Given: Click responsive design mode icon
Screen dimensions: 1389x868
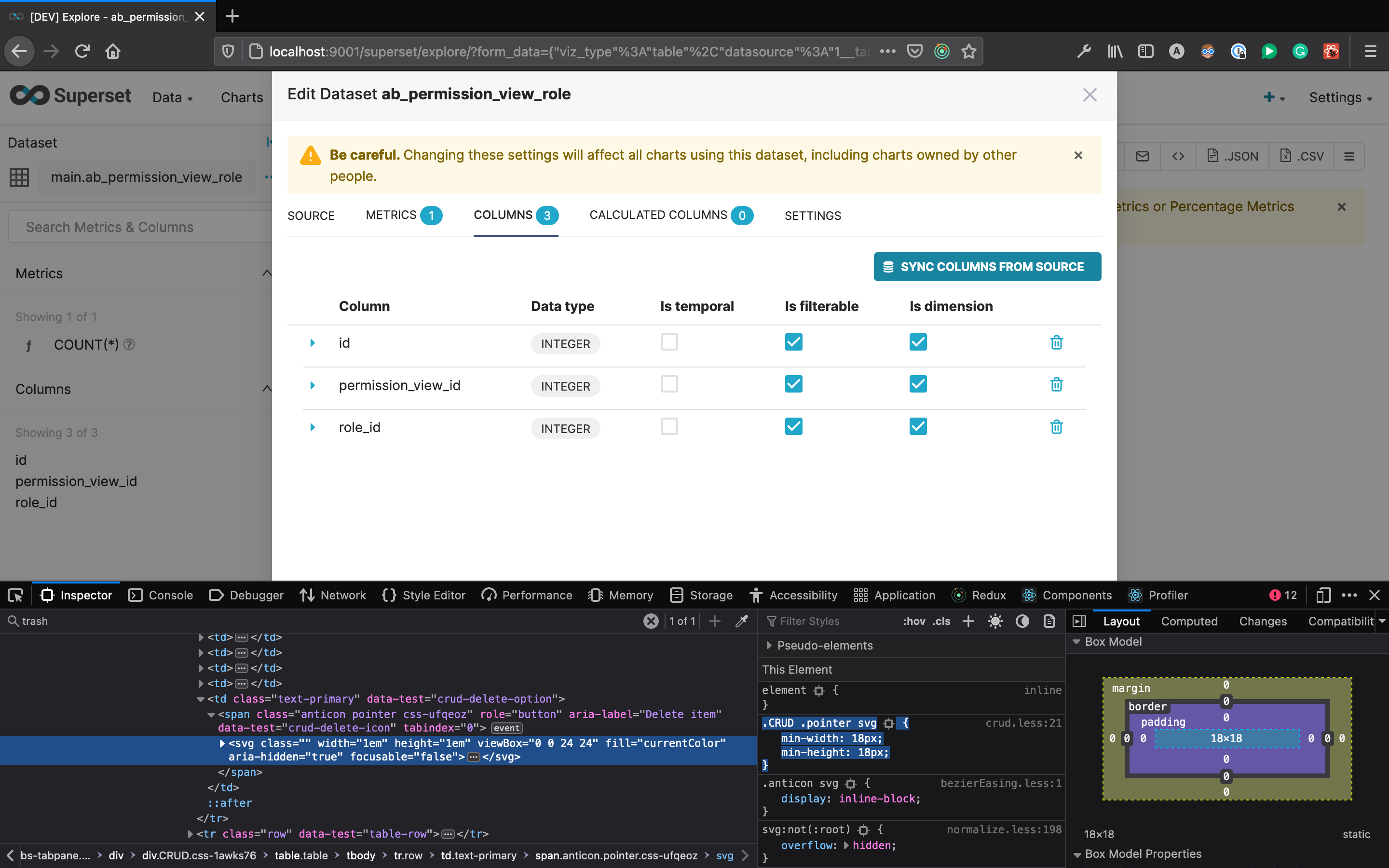Looking at the screenshot, I should [x=1323, y=596].
